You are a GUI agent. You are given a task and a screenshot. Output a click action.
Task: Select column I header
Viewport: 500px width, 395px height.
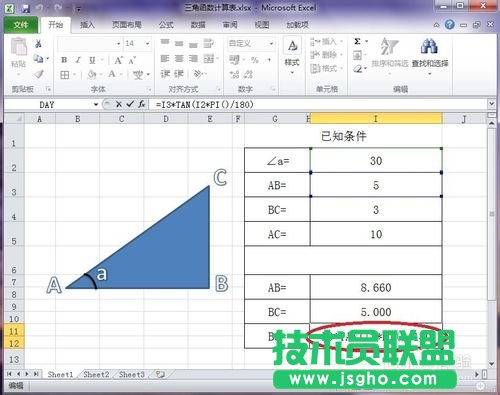coord(376,119)
